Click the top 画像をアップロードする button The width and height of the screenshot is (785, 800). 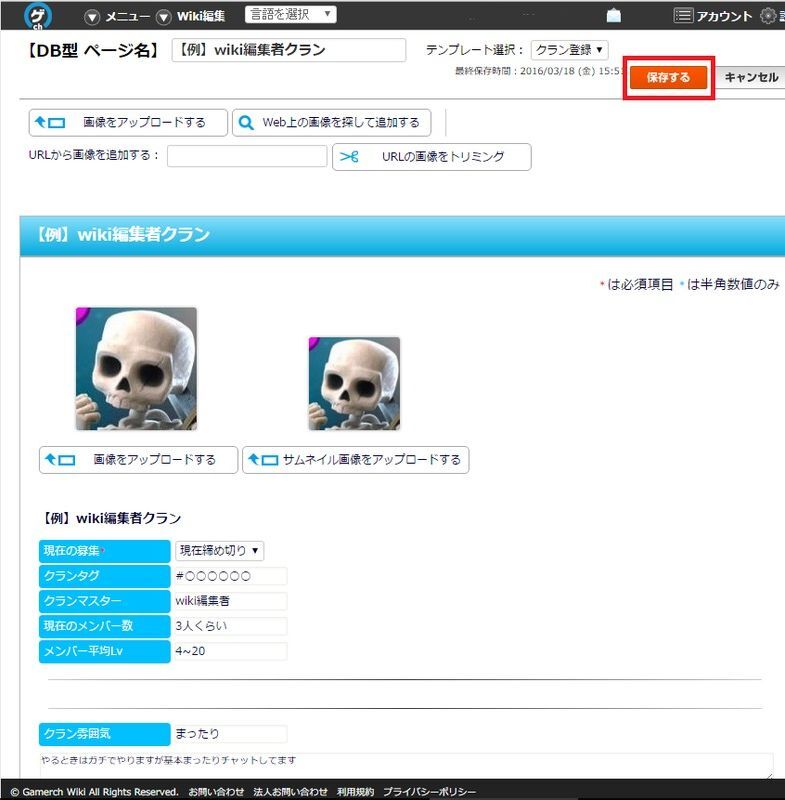(x=128, y=122)
